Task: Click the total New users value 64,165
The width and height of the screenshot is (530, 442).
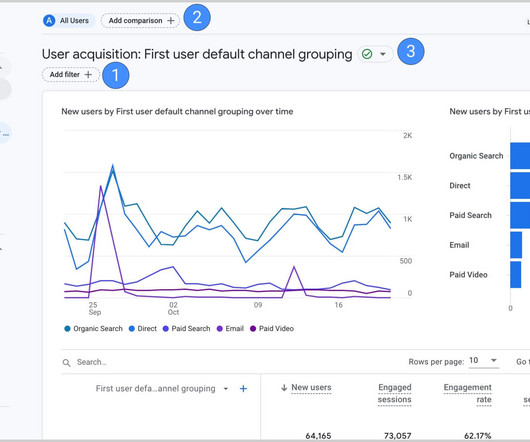Action: 318,436
